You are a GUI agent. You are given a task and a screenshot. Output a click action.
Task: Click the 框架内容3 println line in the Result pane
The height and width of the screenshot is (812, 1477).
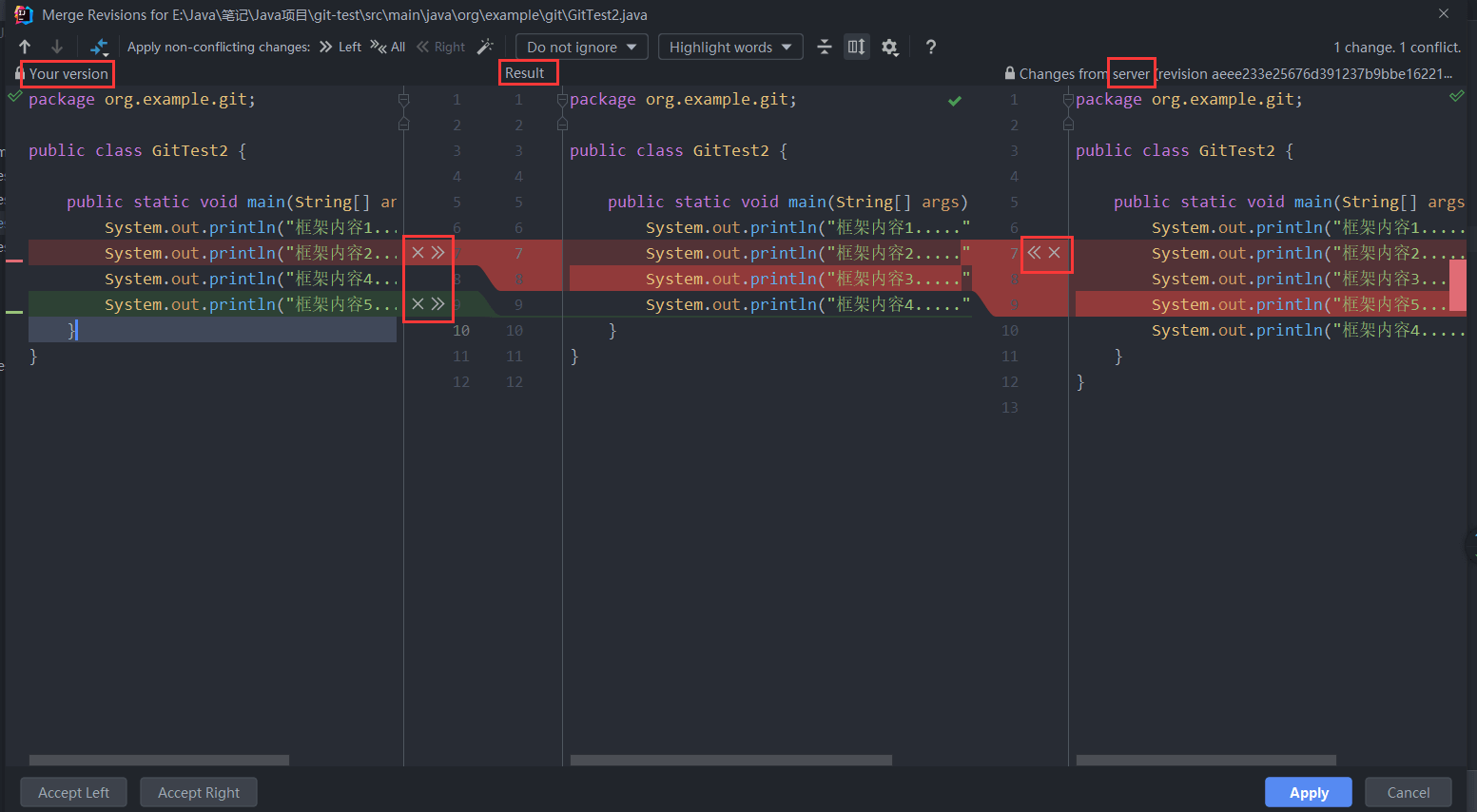point(807,279)
